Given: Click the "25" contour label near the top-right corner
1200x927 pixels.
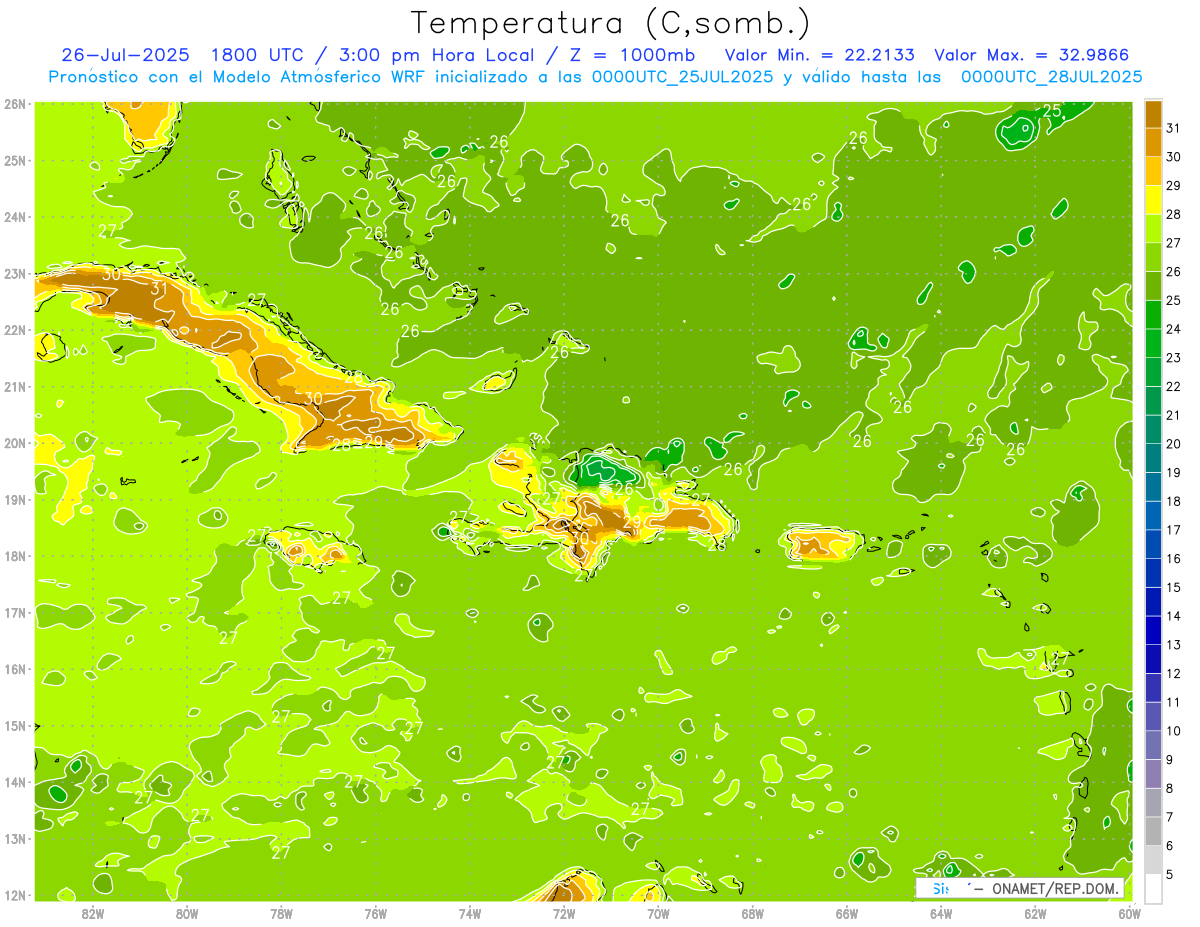Looking at the screenshot, I should click(x=1052, y=110).
